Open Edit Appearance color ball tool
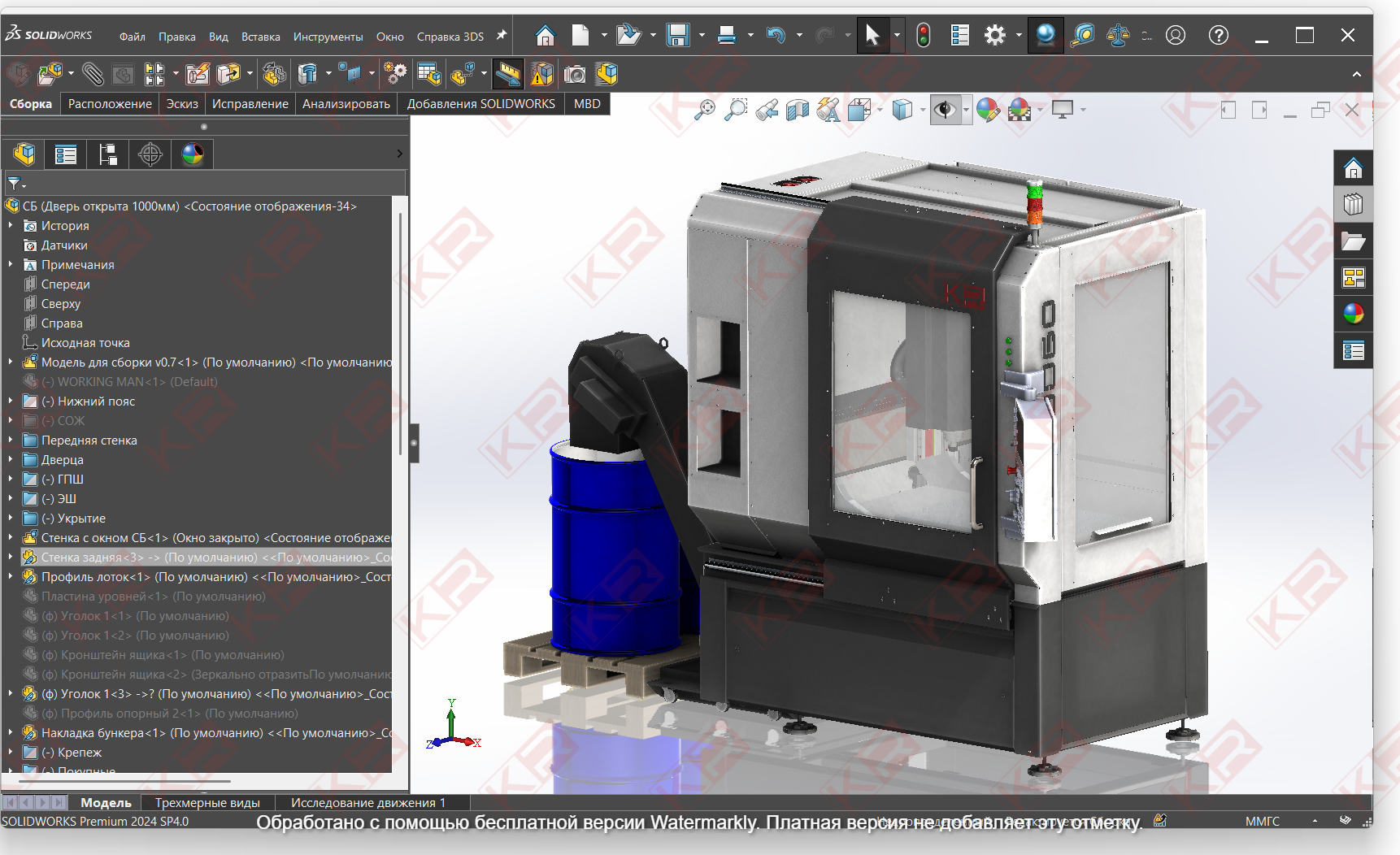1400x855 pixels. tap(988, 109)
